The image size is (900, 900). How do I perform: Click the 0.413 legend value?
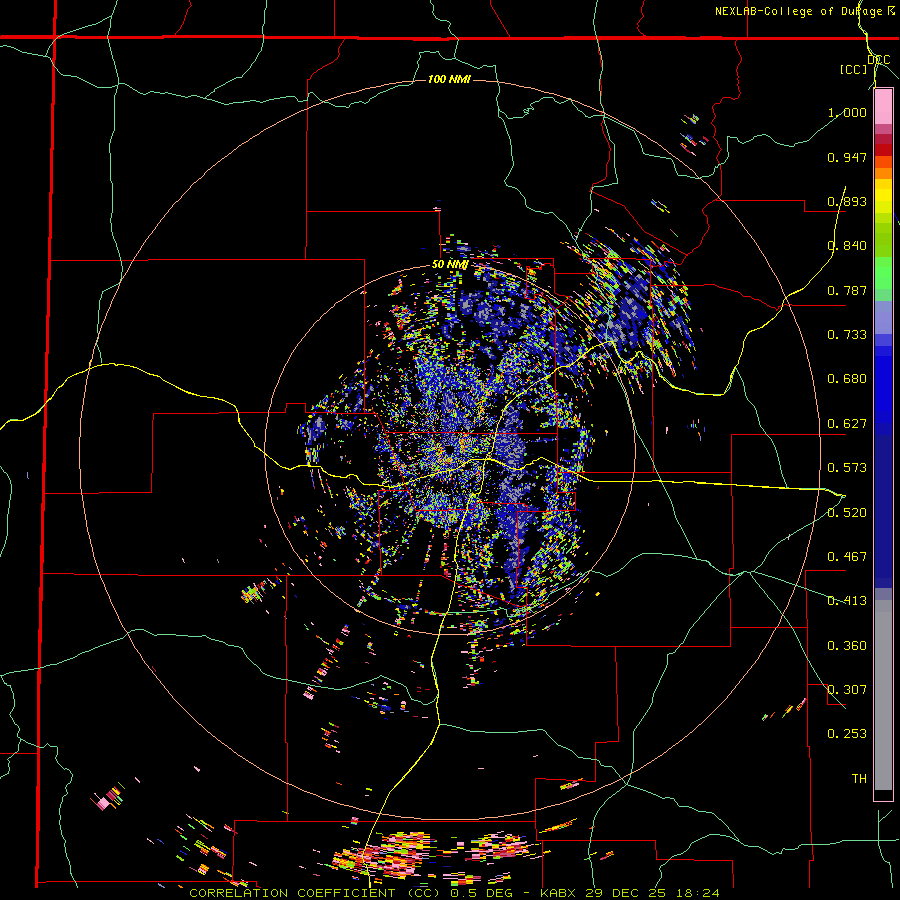tap(847, 601)
